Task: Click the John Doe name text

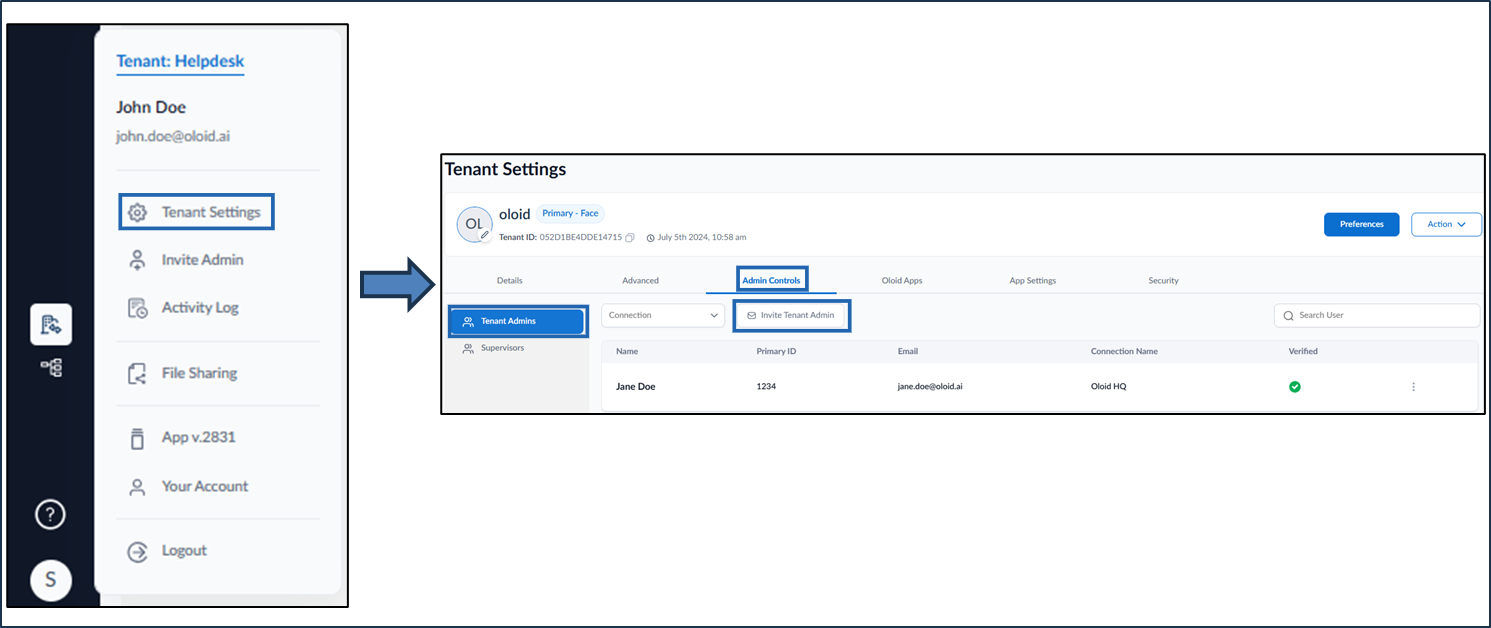Action: coord(151,107)
